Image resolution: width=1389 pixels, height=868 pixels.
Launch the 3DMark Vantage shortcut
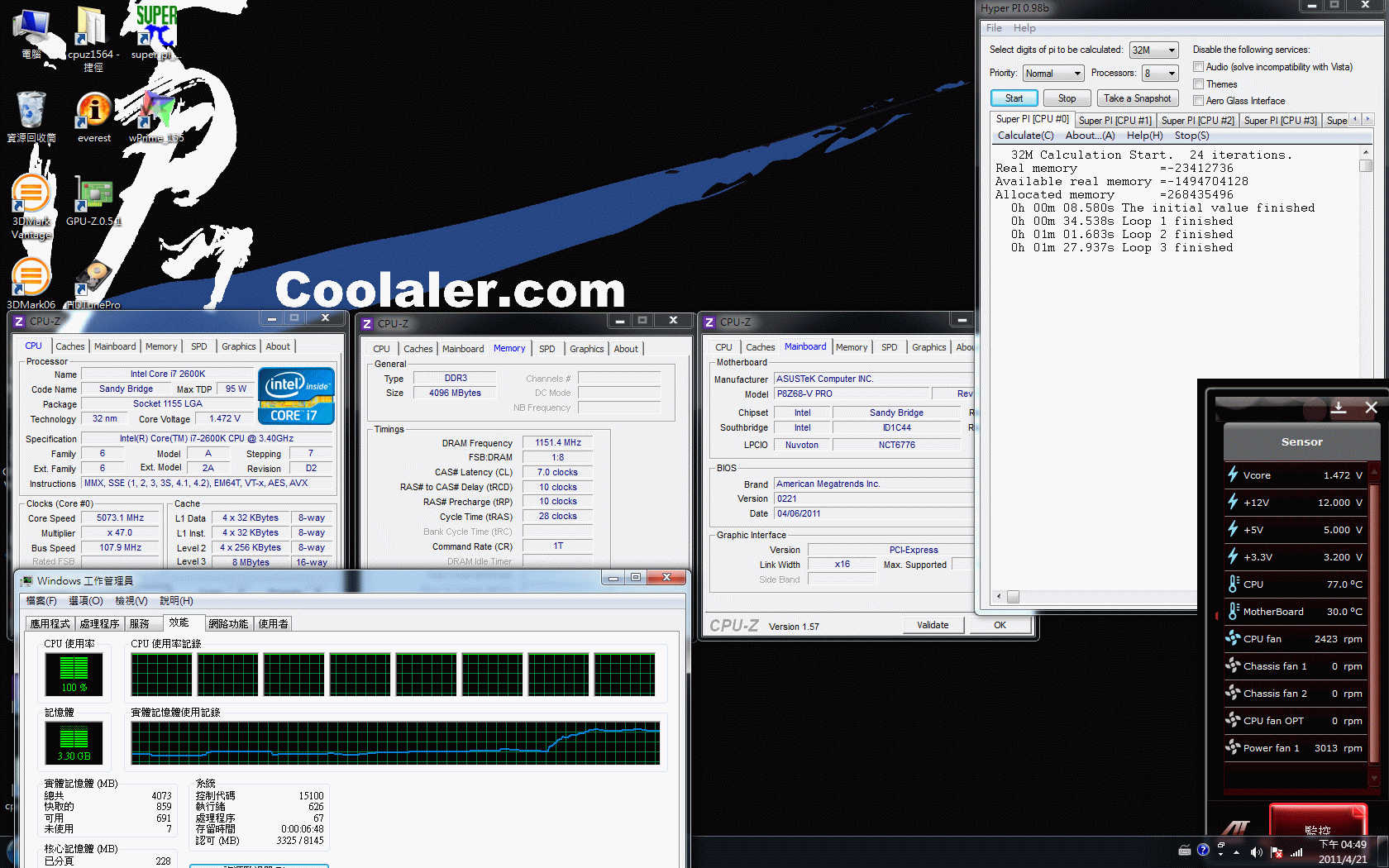click(31, 207)
